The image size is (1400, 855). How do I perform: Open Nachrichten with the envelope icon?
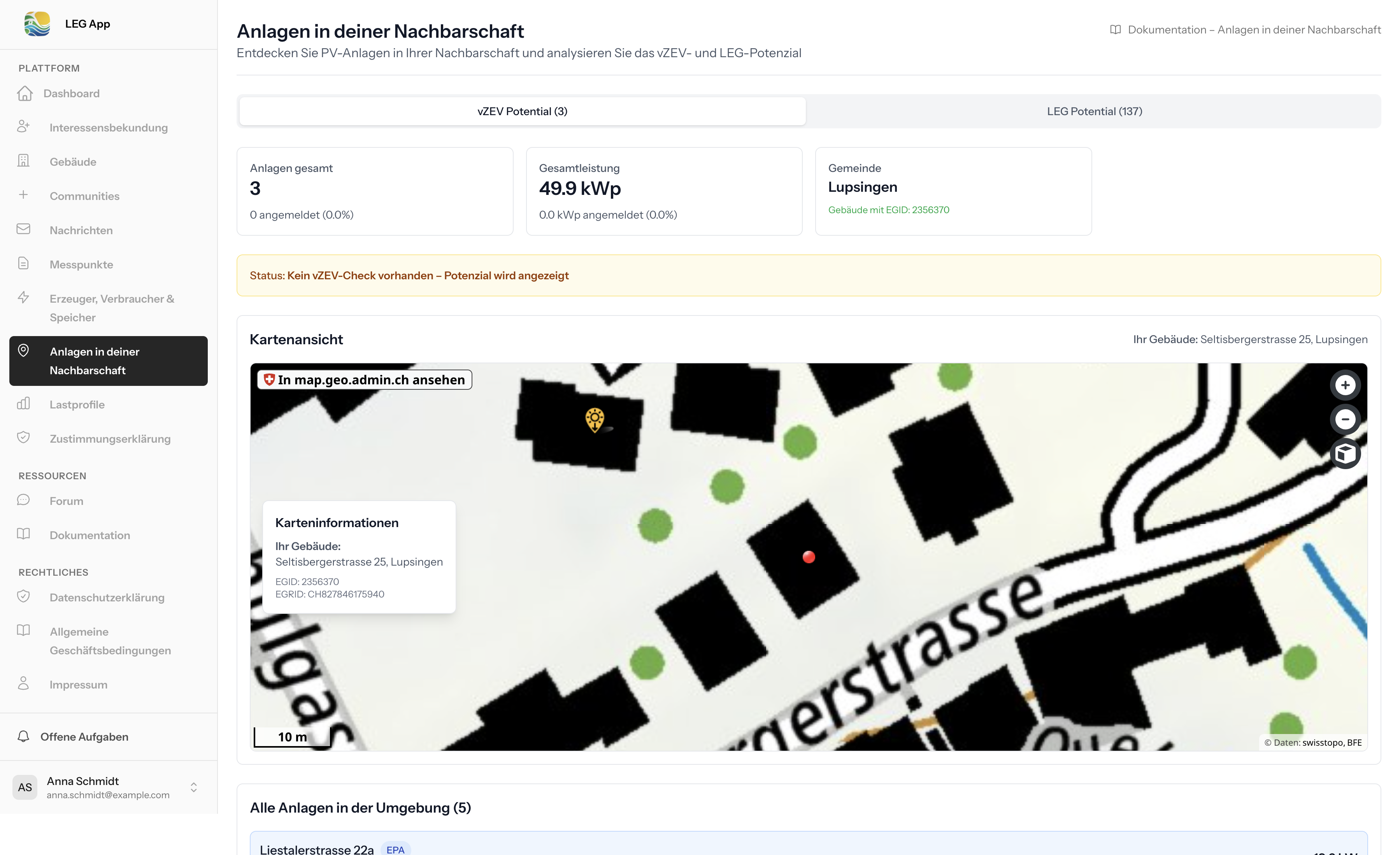click(x=23, y=229)
